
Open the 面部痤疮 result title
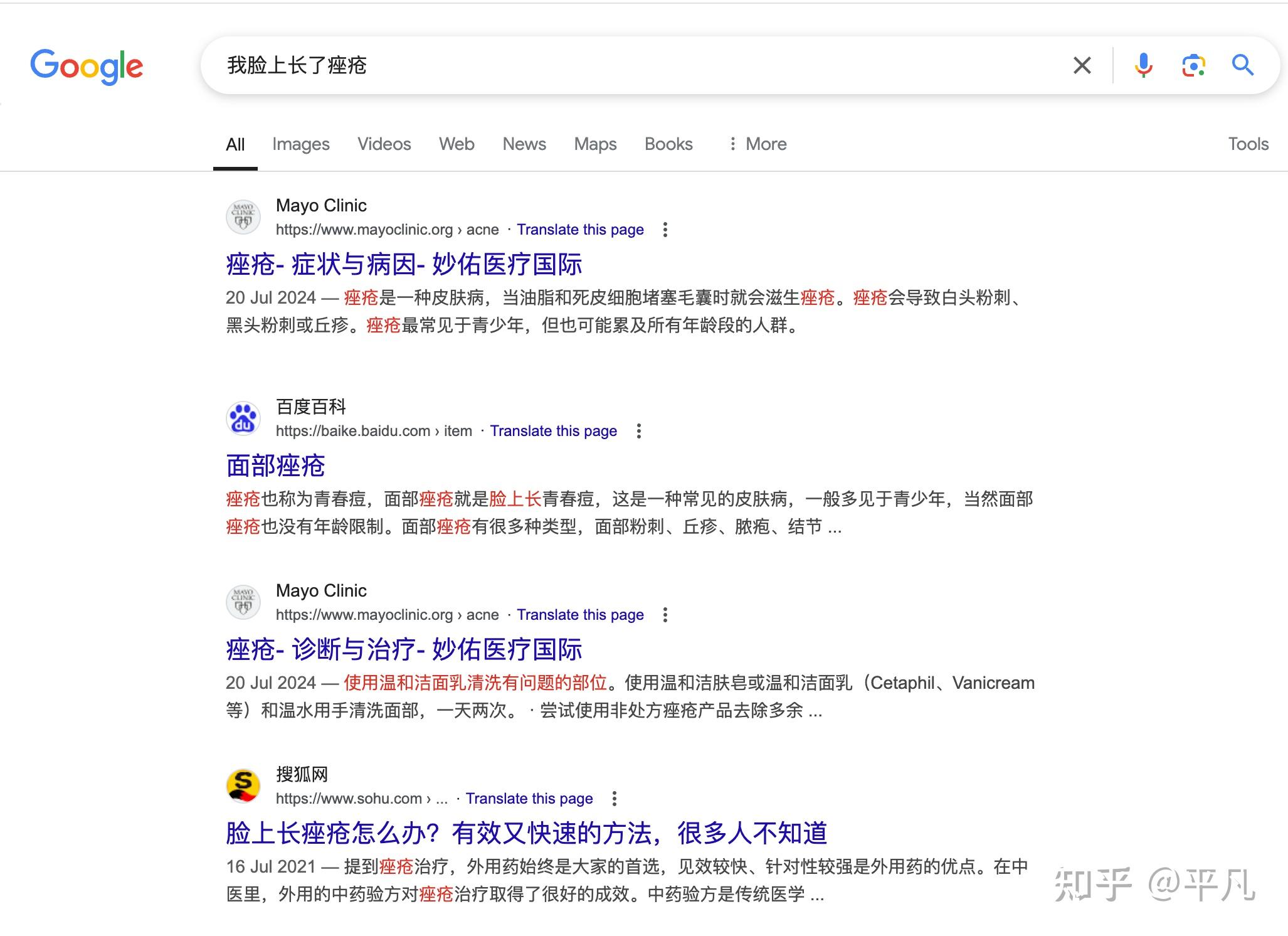pyautogui.click(x=275, y=465)
